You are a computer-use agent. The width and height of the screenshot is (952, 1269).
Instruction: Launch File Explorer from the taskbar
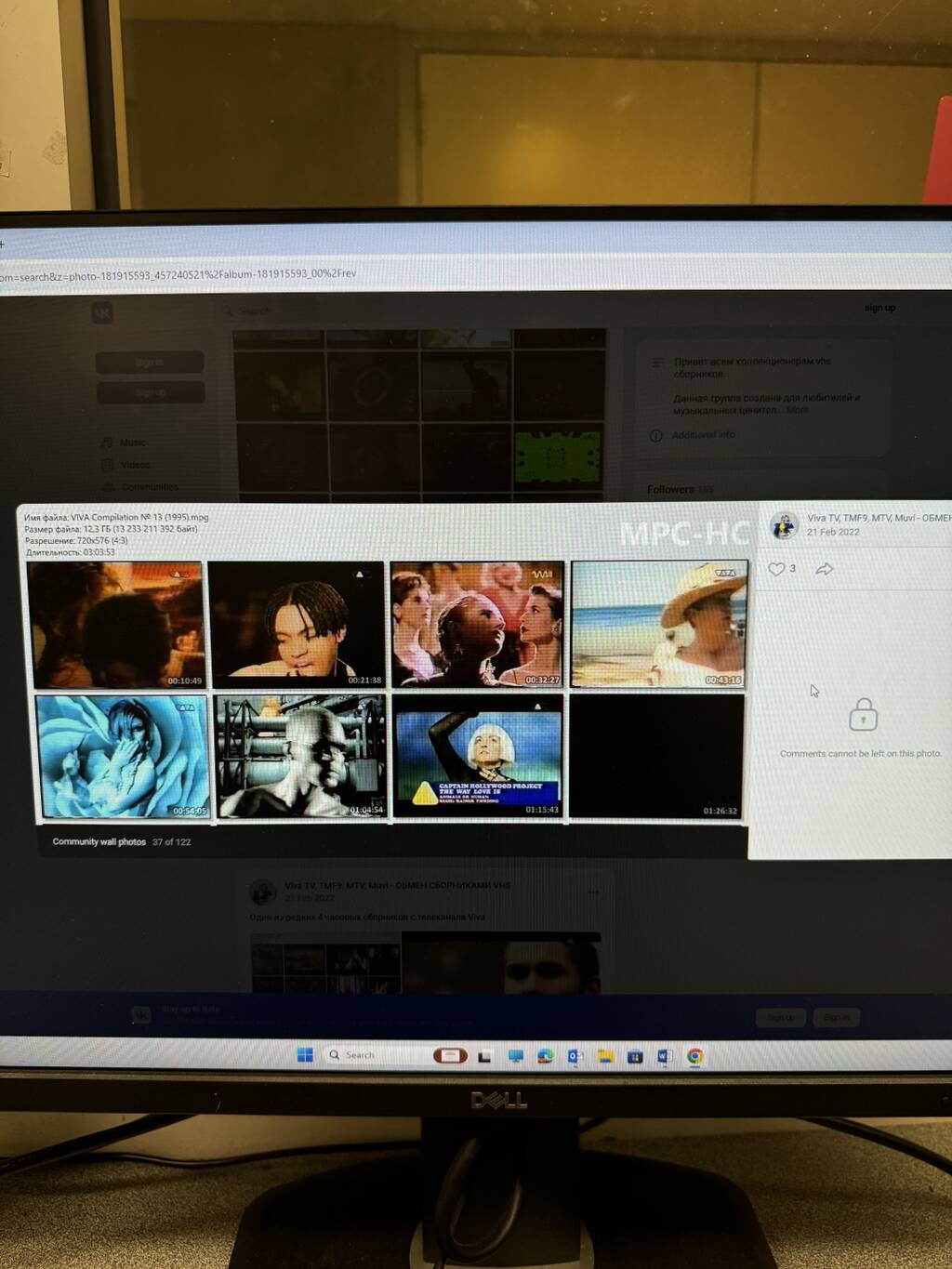pos(605,1056)
